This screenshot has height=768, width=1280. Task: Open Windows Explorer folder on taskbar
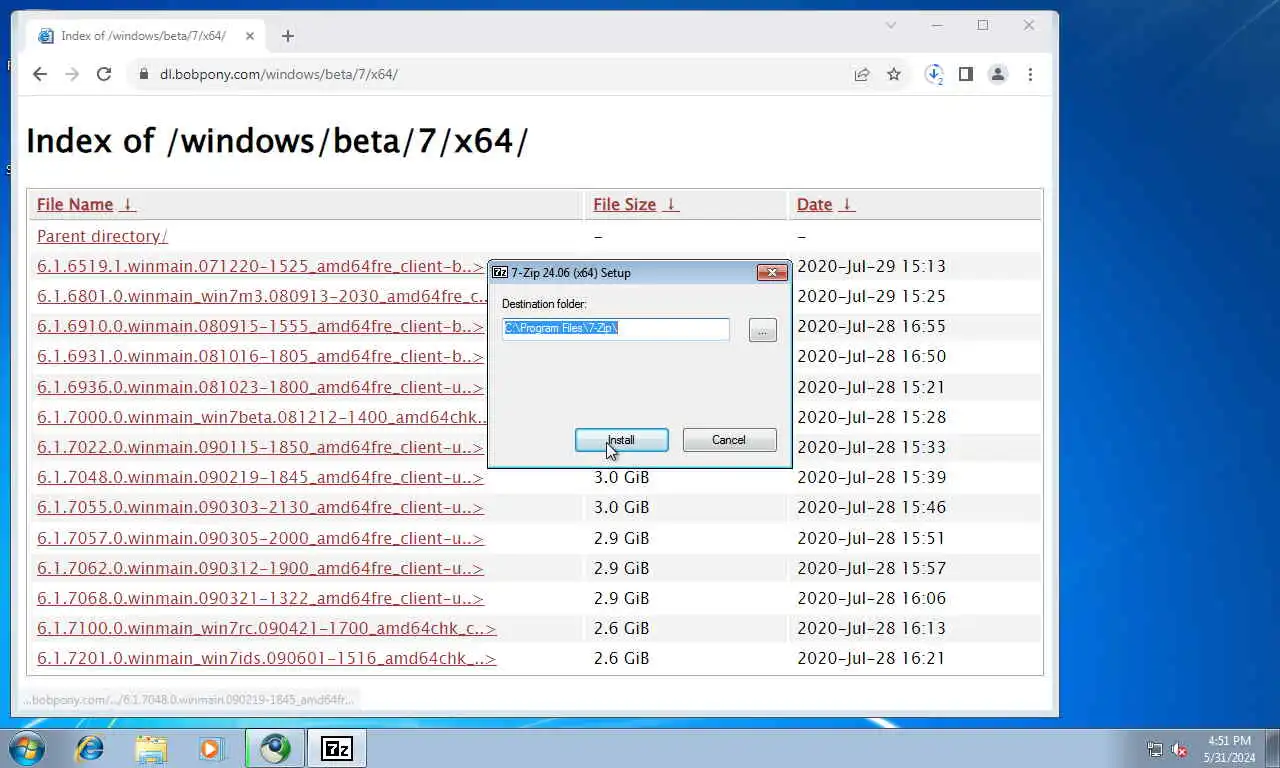(151, 748)
